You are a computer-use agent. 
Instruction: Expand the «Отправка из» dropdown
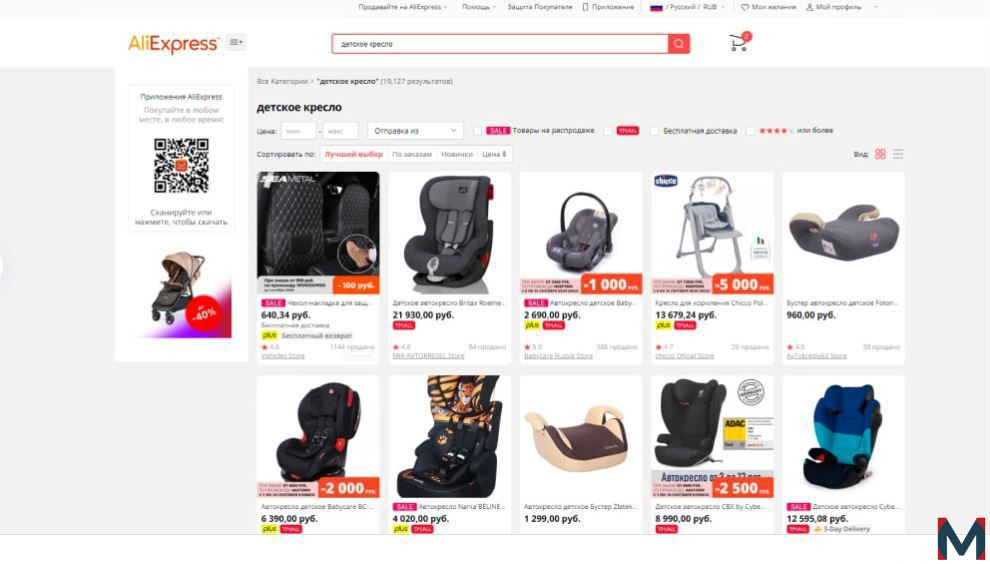(415, 131)
